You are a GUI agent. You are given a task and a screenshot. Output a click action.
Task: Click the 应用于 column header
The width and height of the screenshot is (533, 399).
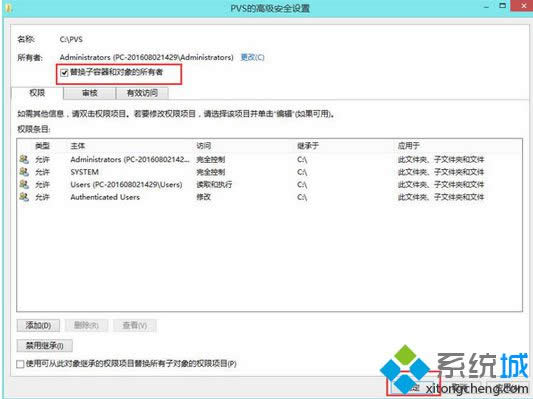[x=409, y=146]
